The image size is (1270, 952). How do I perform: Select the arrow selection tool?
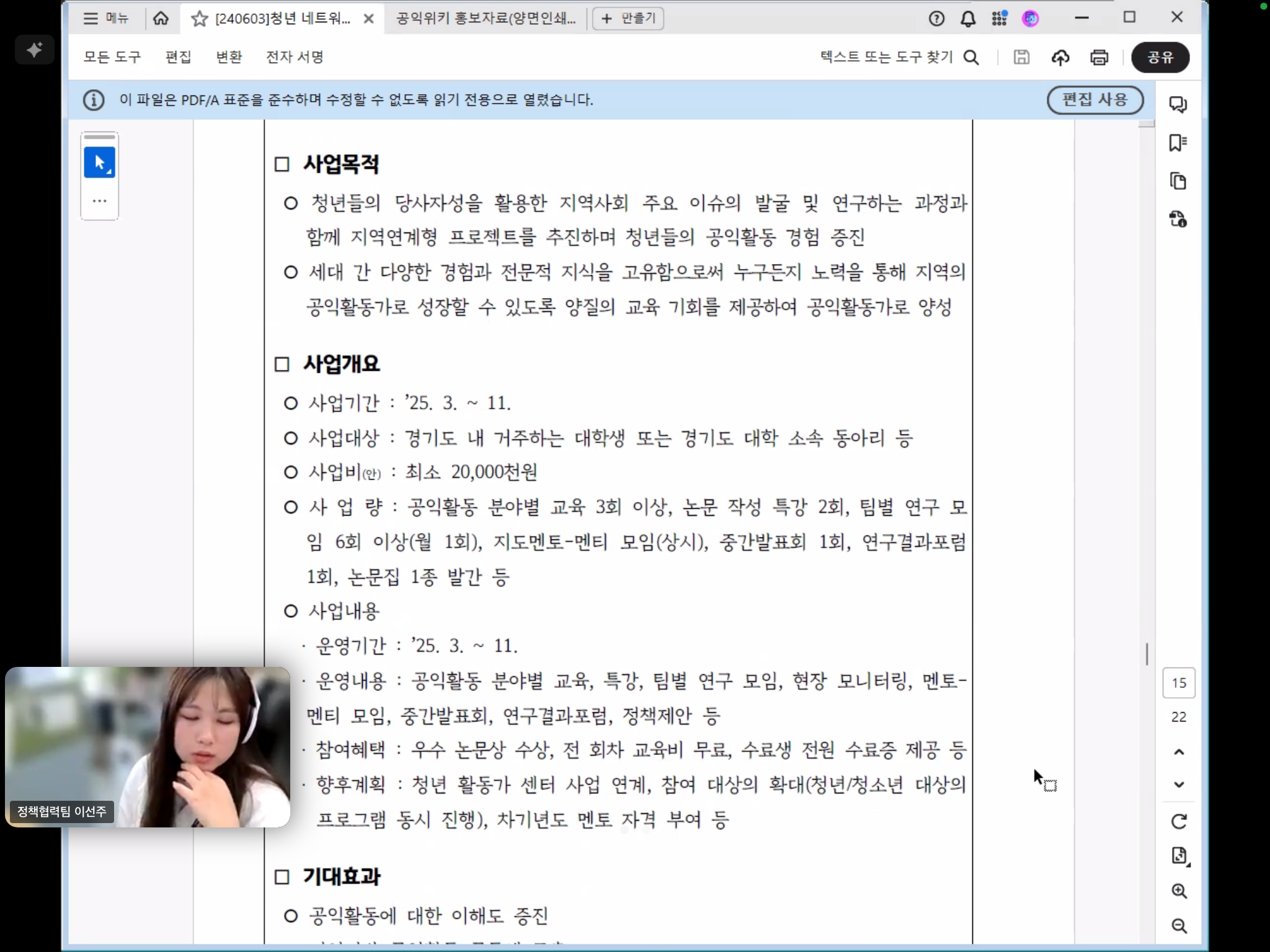coord(99,163)
